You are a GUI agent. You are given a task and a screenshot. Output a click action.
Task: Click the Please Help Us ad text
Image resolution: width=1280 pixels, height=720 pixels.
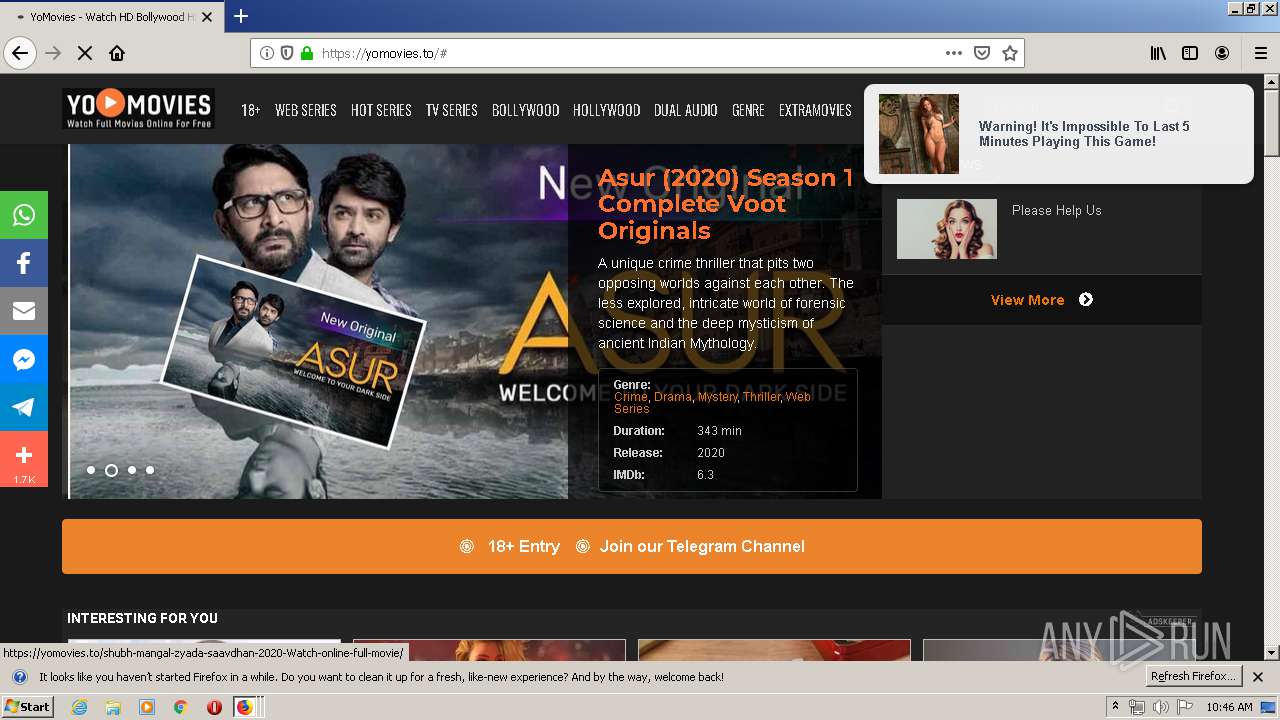coord(1056,210)
